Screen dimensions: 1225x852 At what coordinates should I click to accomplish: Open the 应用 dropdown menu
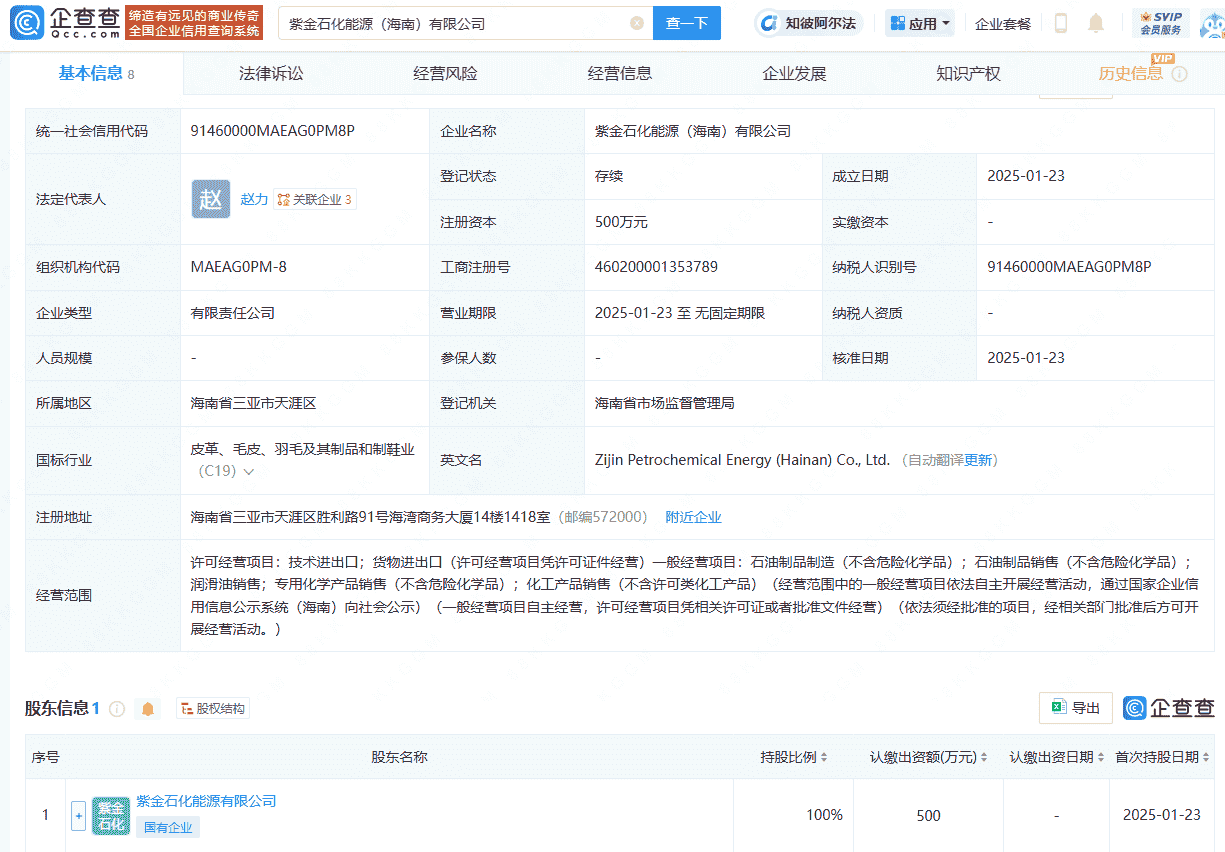click(x=918, y=22)
